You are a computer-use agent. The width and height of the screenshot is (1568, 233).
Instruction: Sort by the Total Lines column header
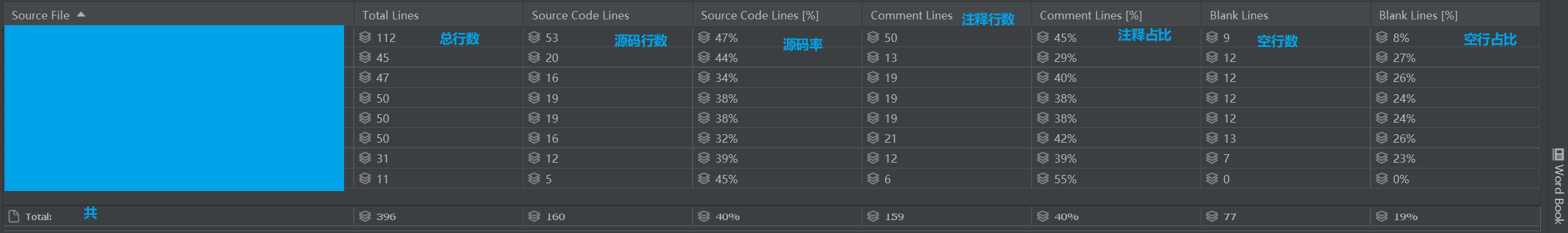tap(390, 15)
